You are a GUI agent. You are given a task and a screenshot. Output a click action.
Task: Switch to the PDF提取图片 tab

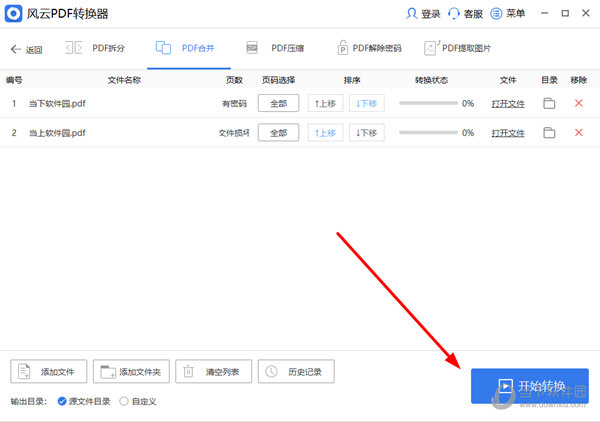coord(457,48)
